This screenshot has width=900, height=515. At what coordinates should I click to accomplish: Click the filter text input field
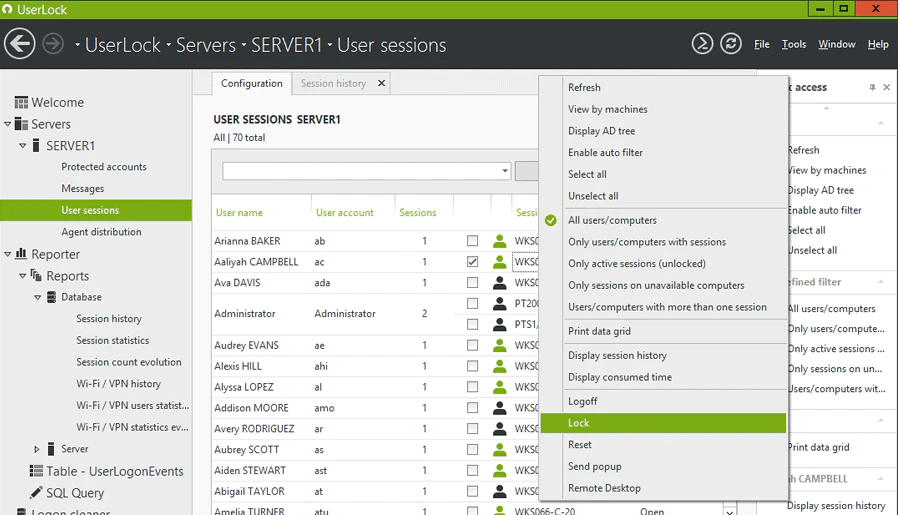point(361,171)
